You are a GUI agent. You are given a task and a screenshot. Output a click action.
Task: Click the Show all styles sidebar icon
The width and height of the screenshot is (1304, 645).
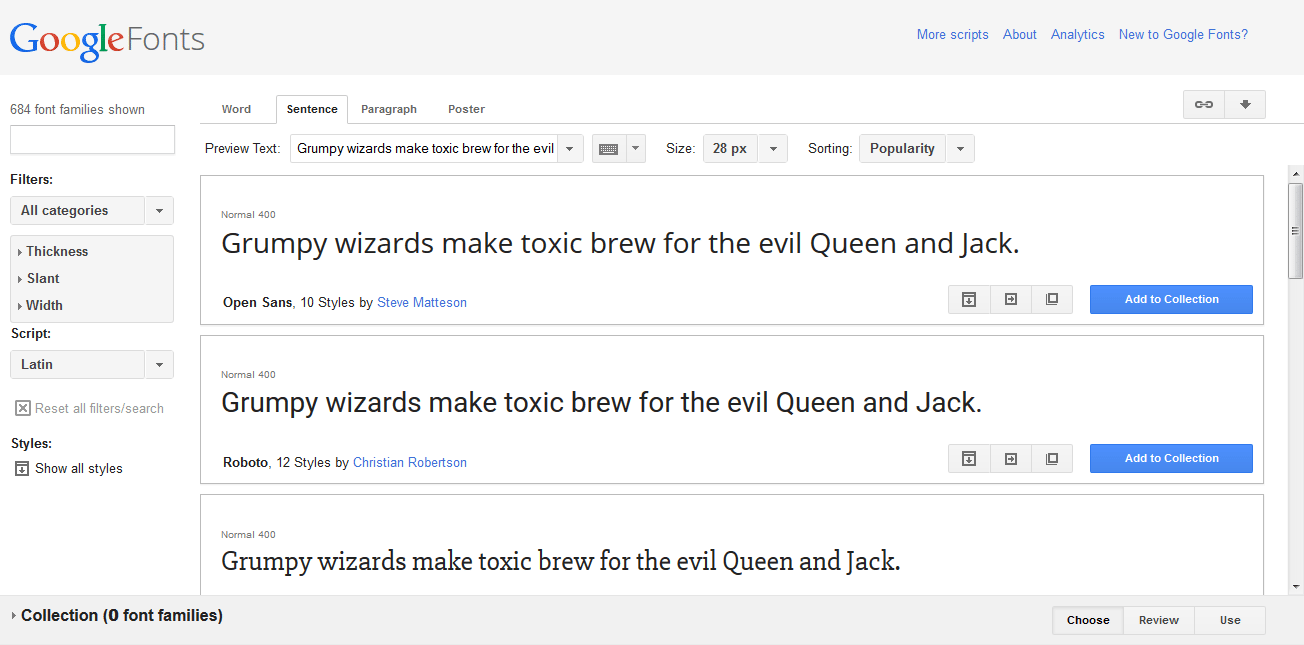click(x=22, y=468)
